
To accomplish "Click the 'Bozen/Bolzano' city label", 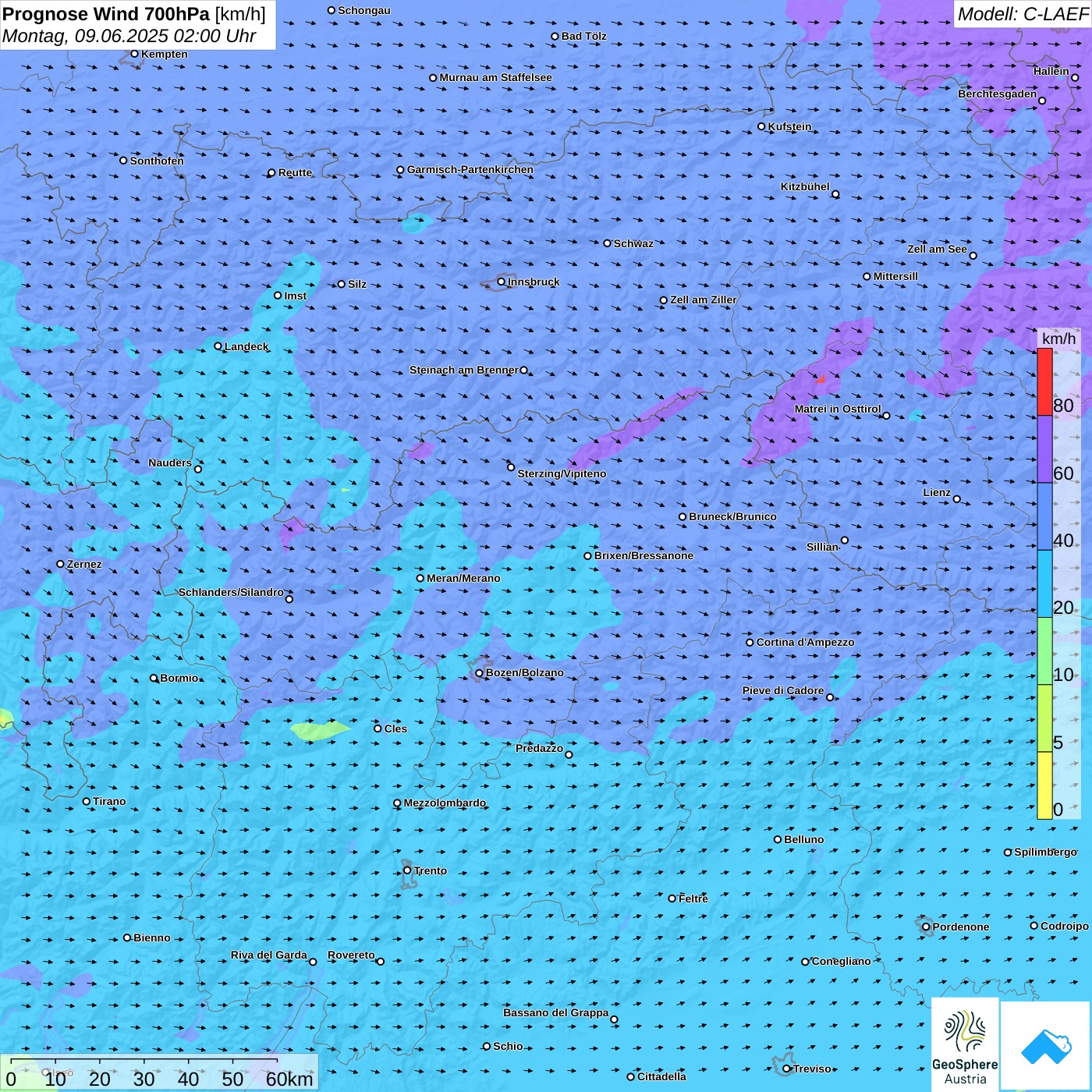I will tap(525, 672).
